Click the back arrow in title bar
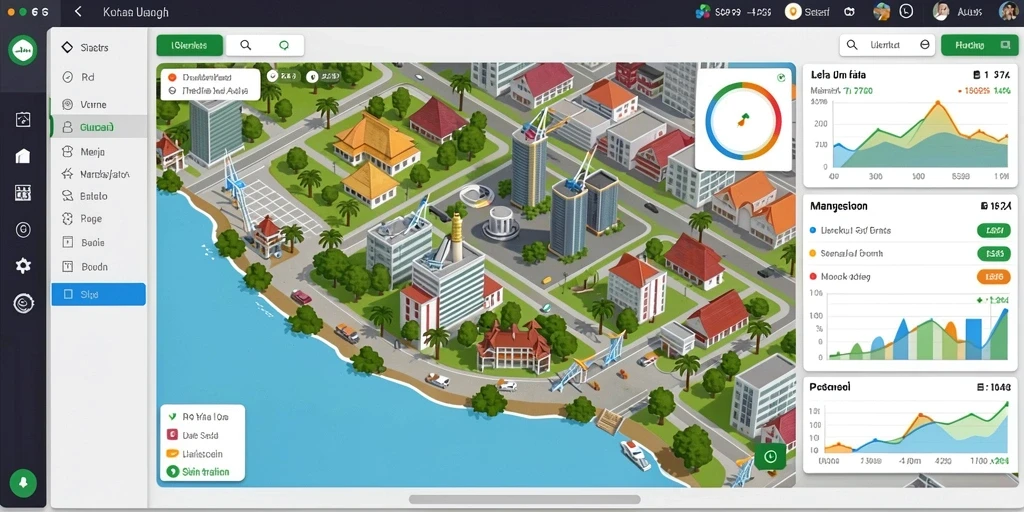The height and width of the screenshot is (512, 1024). (x=78, y=12)
